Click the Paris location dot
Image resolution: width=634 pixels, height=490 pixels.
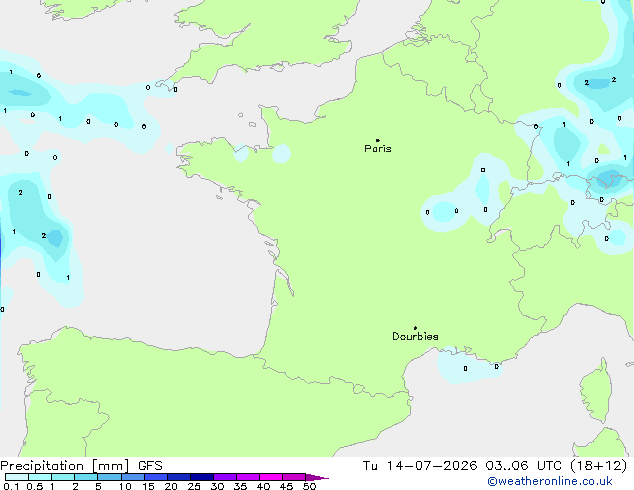point(378,140)
